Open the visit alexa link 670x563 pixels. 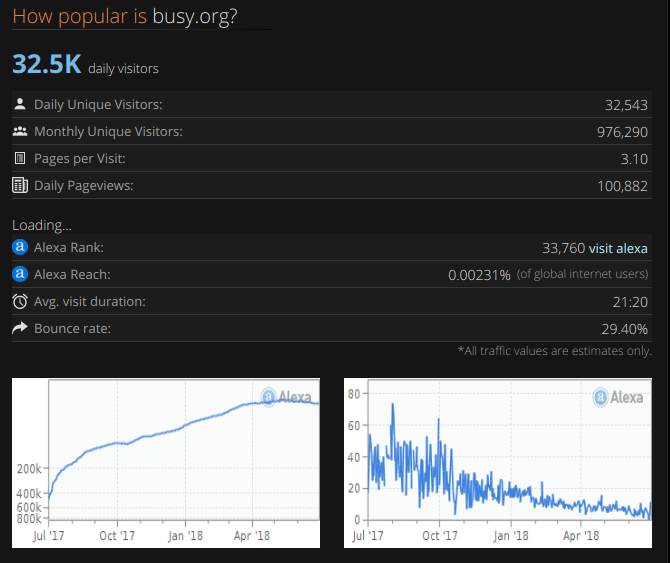tap(618, 248)
